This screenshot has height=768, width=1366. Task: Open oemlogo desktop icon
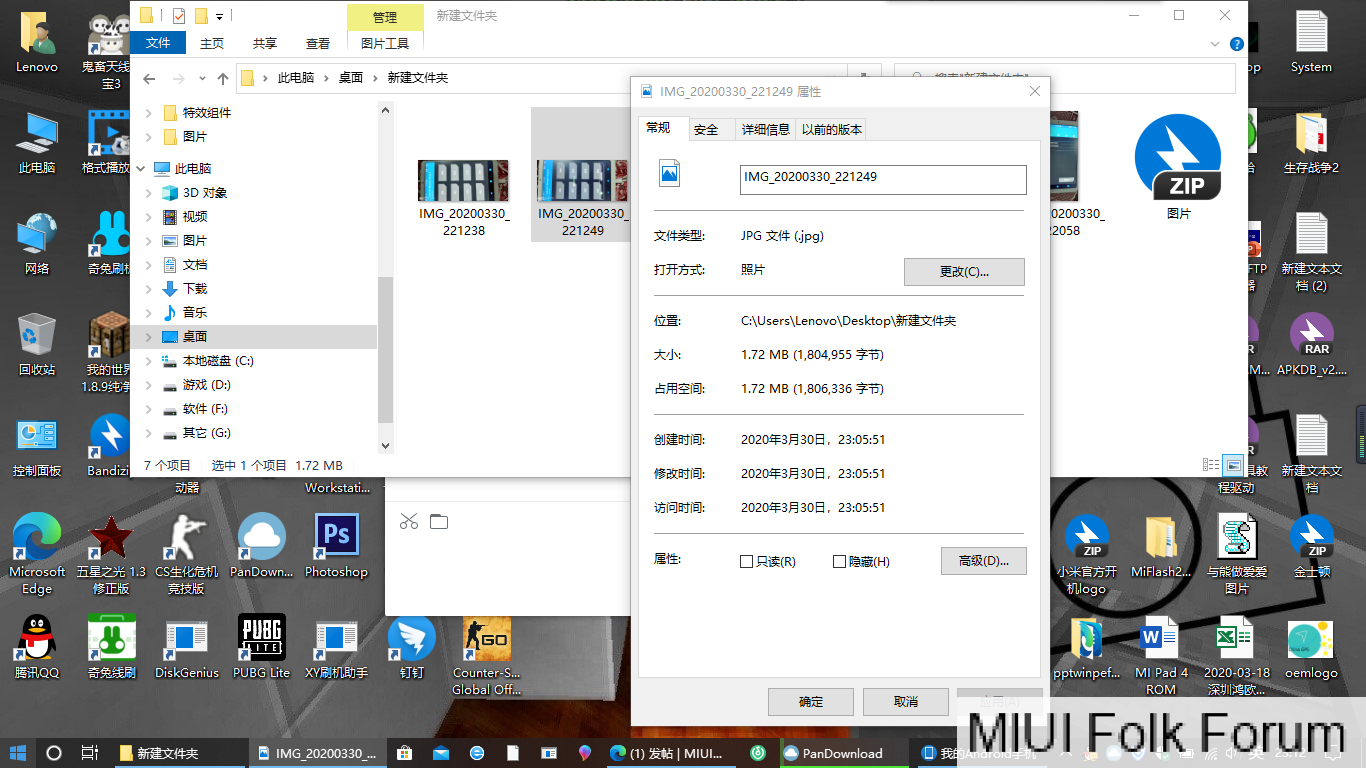[x=1311, y=646]
